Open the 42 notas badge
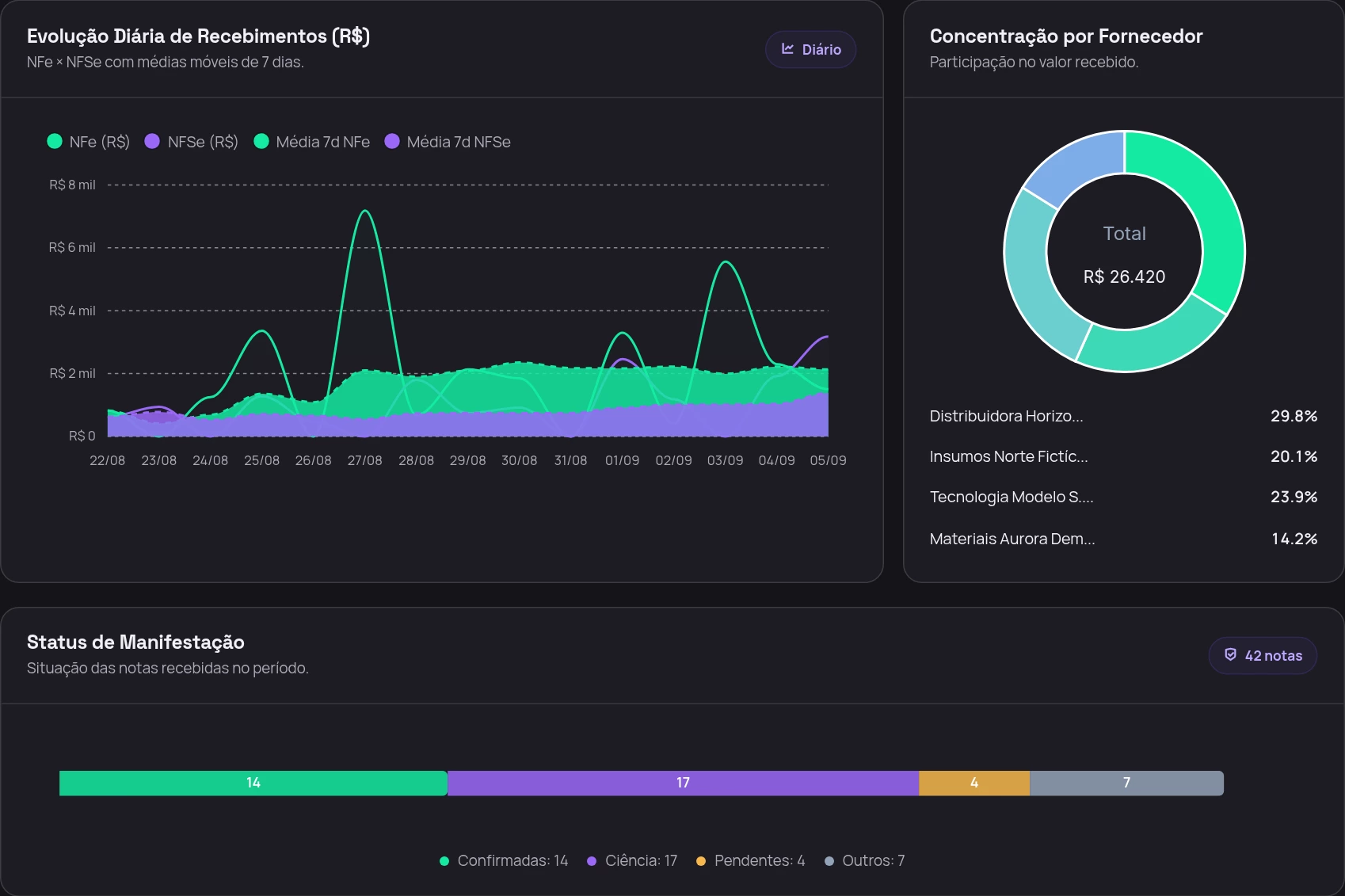 click(1263, 655)
